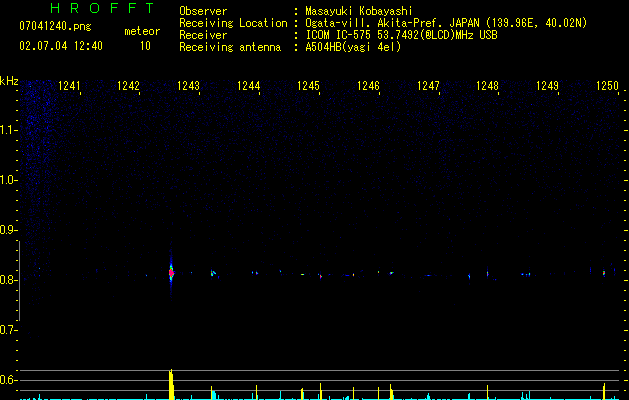The image size is (629, 400).
Task: Click the 0.7 kHz frequency axis label
Action: click(8, 330)
